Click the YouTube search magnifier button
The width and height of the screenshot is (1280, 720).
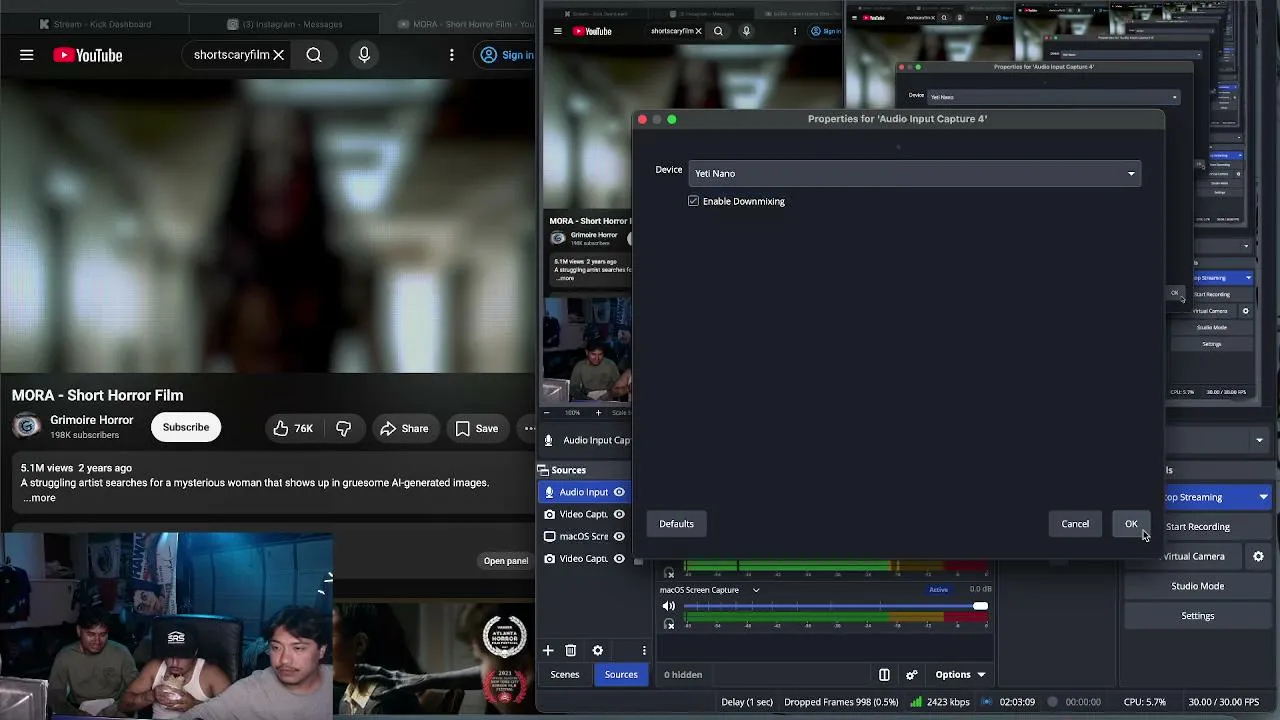(x=314, y=55)
